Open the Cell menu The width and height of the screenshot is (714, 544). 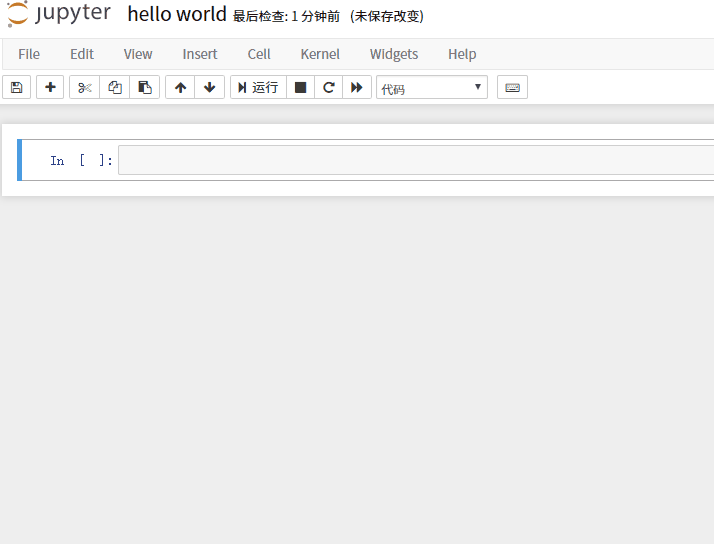(x=259, y=54)
